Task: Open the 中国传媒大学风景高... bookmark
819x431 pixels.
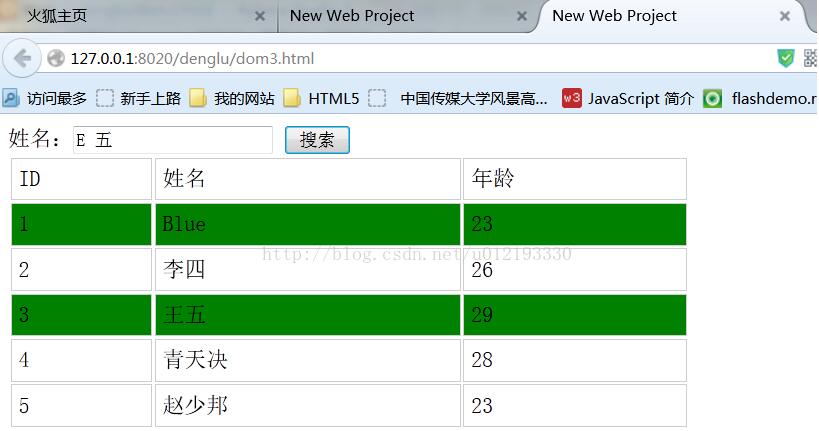Action: pos(458,98)
